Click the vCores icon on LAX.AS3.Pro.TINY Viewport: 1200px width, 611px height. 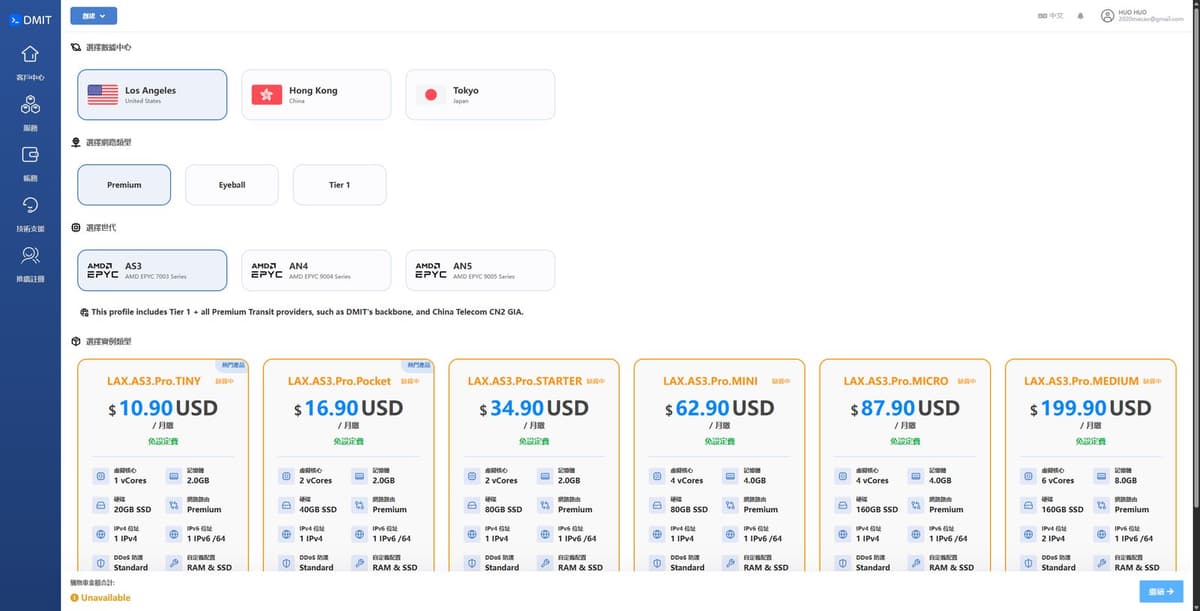[x=100, y=476]
